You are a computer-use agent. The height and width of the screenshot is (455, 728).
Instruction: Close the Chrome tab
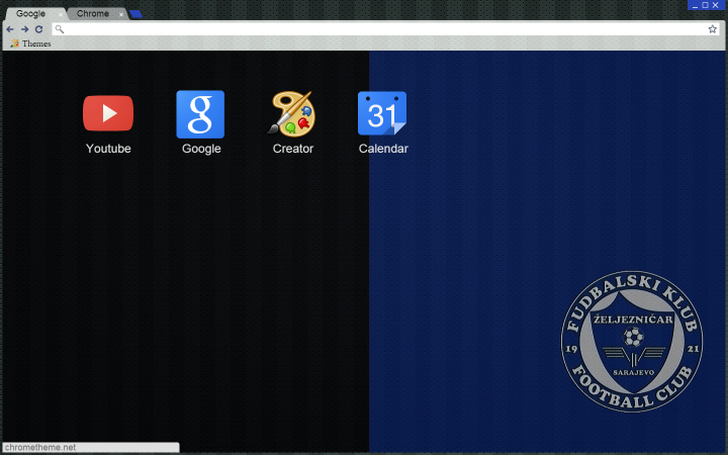coord(121,14)
